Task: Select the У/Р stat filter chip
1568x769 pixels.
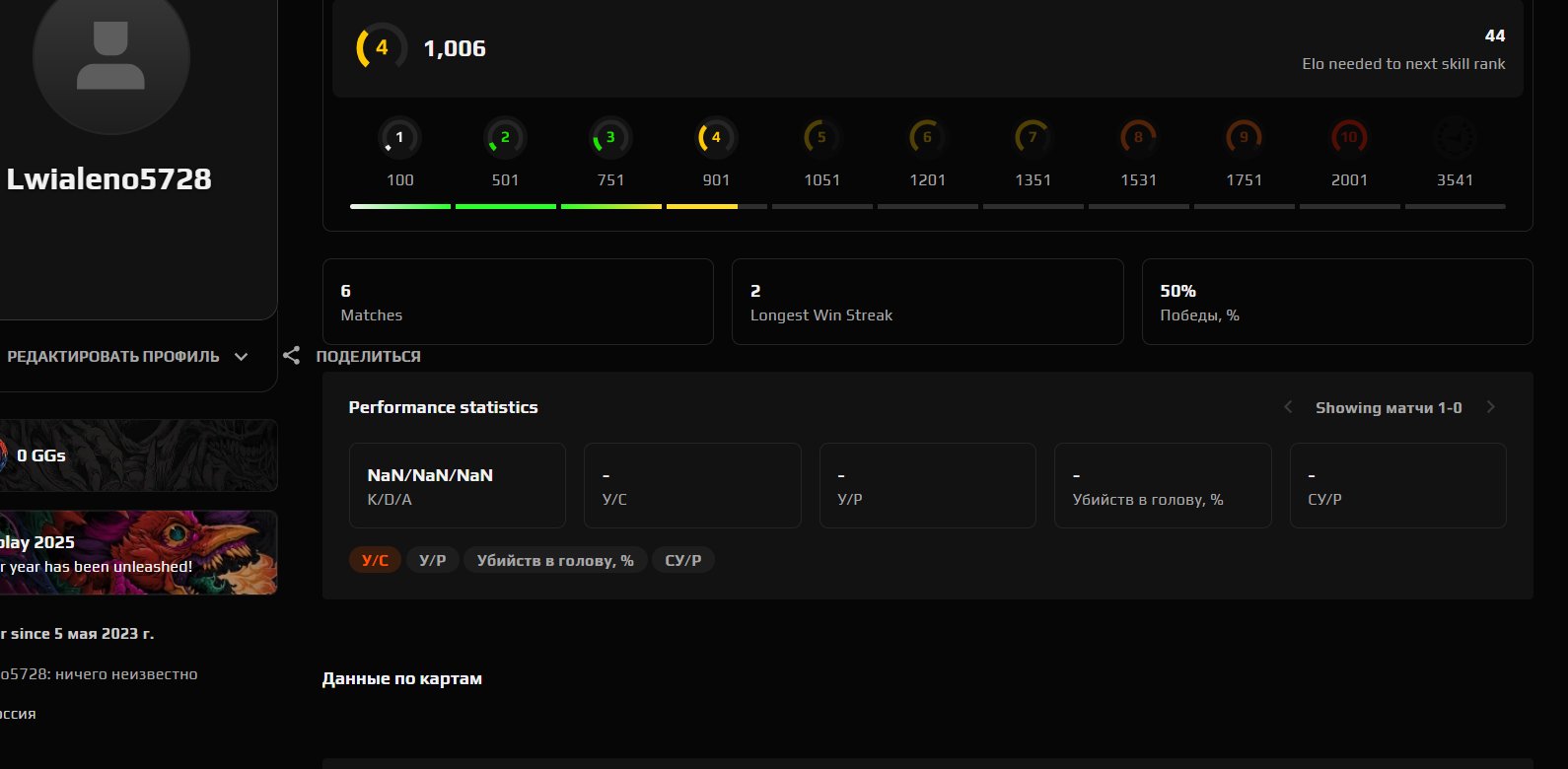Action: point(432,560)
